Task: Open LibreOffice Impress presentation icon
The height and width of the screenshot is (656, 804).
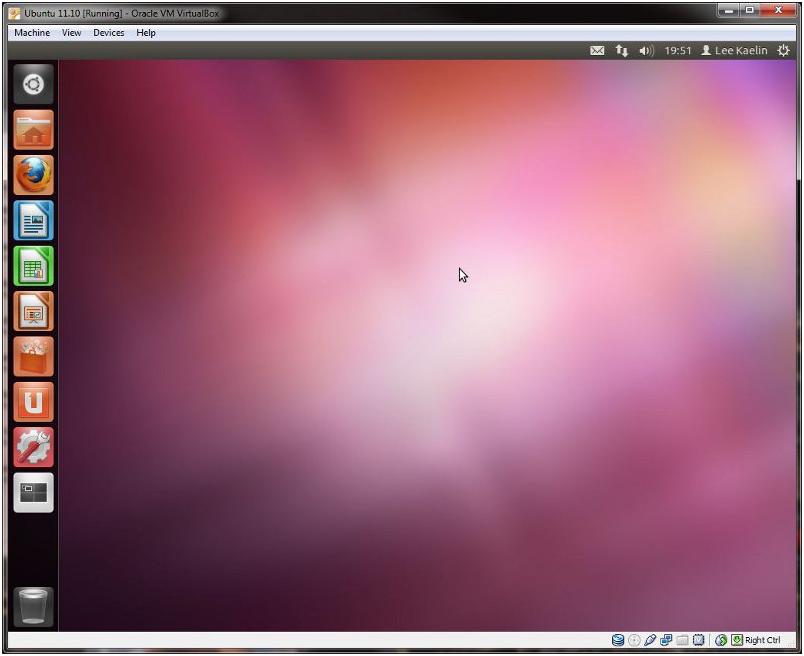Action: click(33, 311)
